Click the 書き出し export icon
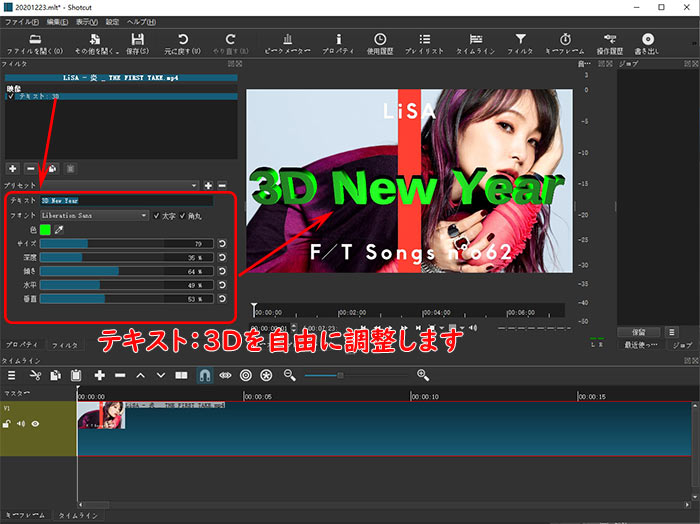The image size is (700, 524). click(647, 44)
